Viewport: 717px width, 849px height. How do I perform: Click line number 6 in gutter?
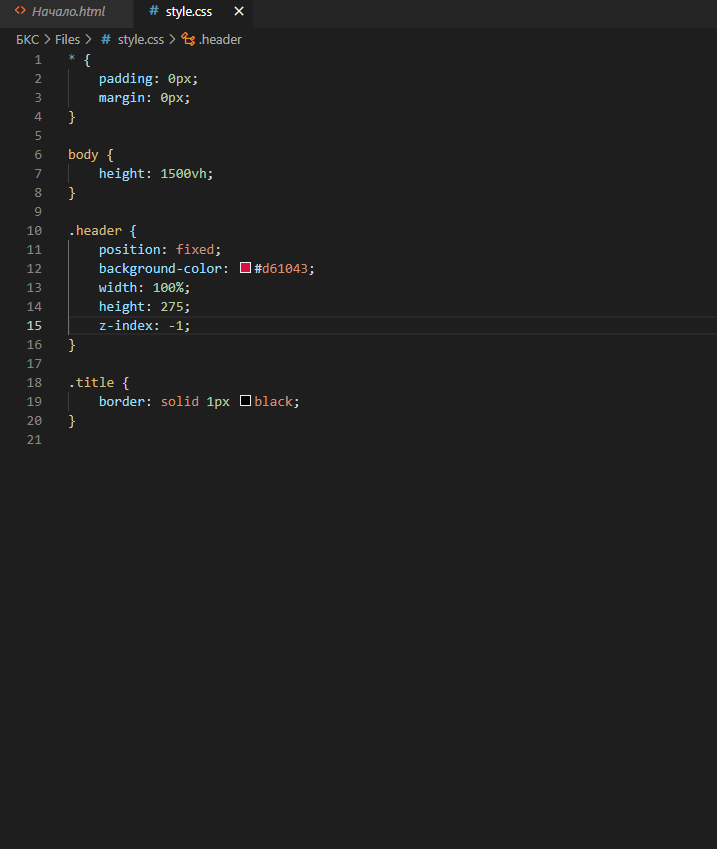coord(38,155)
